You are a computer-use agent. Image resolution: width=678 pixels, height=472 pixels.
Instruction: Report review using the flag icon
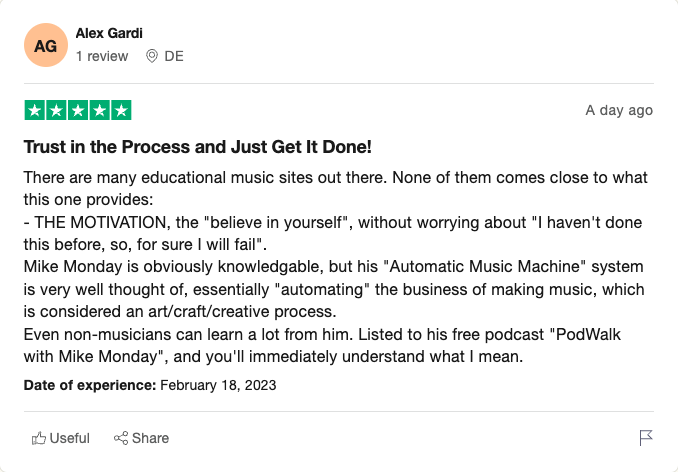pos(646,438)
